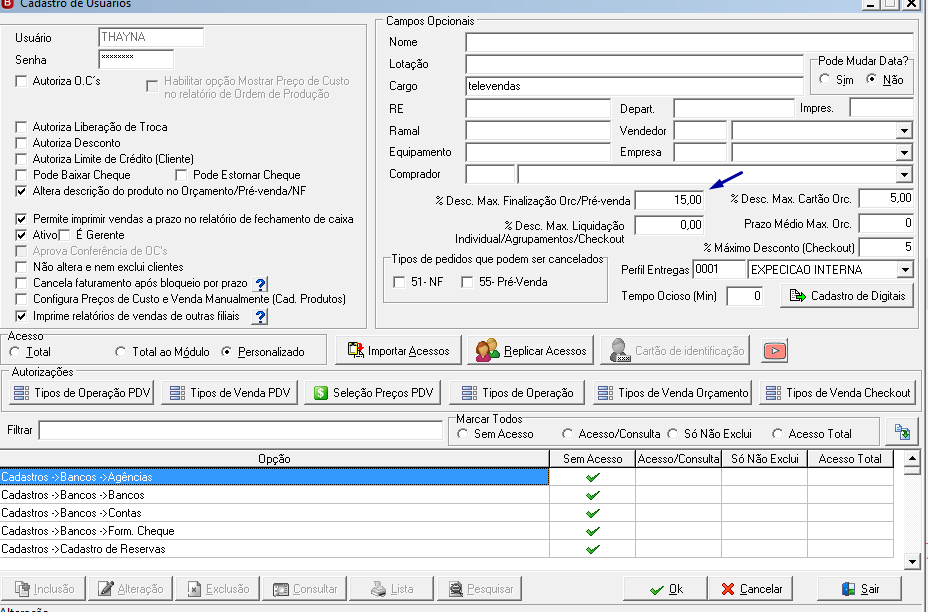Click the Senha password field
Viewport: 928px width, 612px height.
pos(136,59)
